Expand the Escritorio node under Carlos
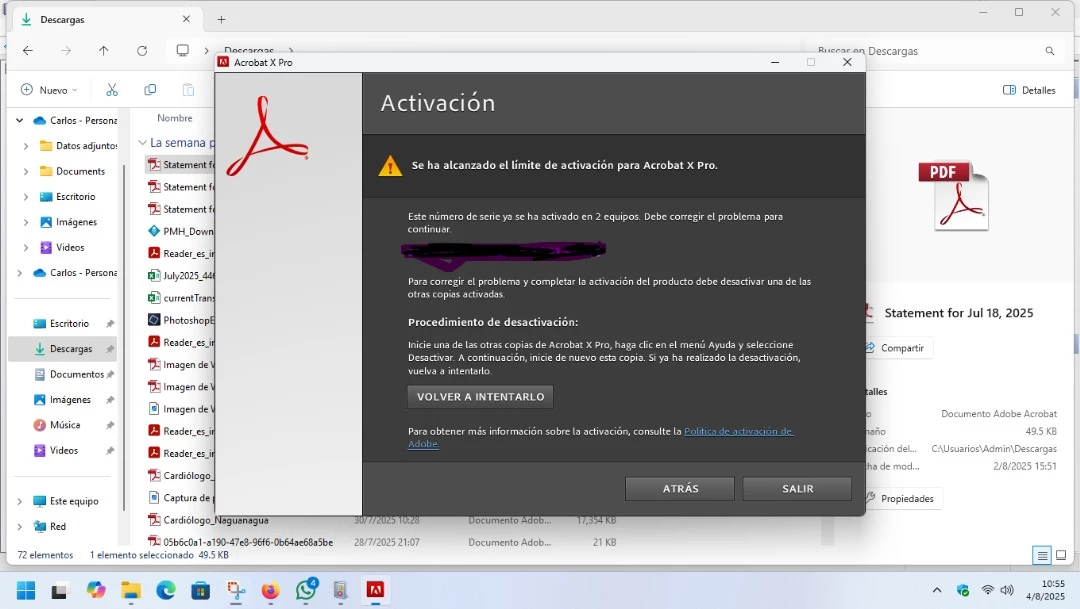Viewport: 1080px width, 609px height. click(26, 197)
